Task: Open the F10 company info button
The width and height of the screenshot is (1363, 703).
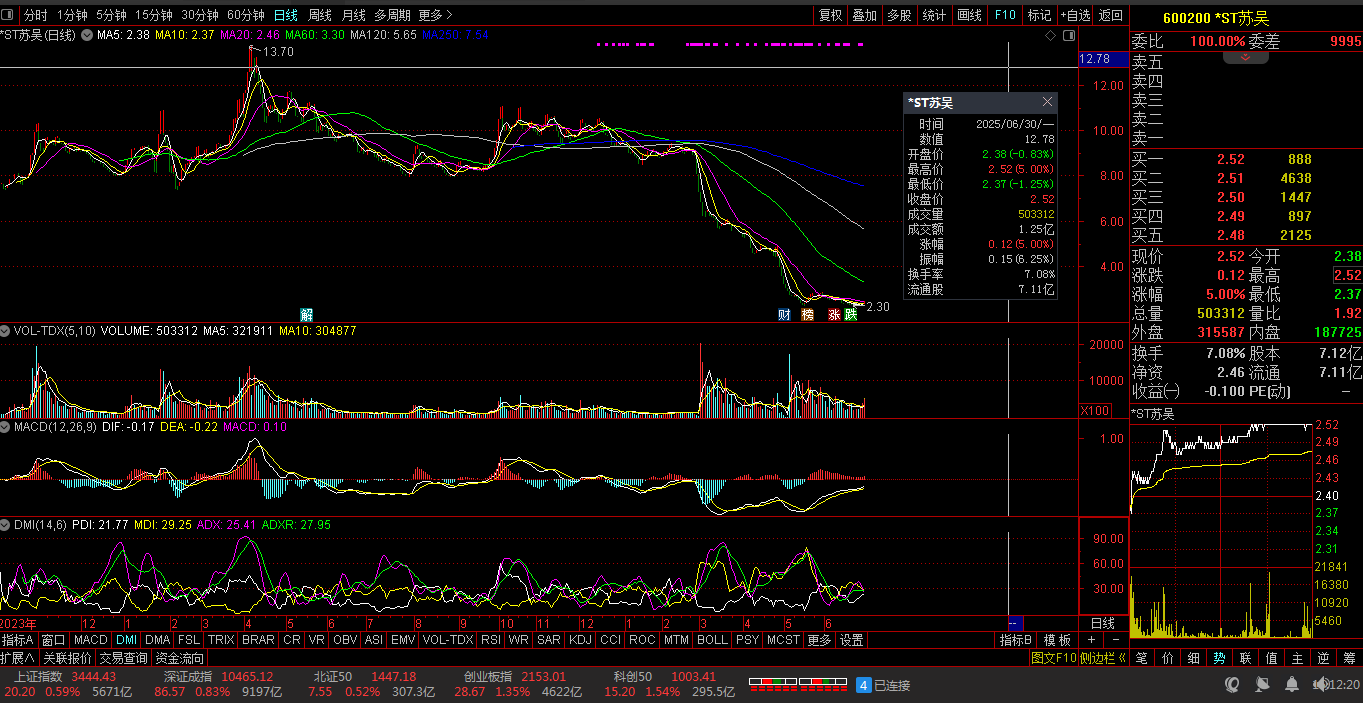Action: (x=1005, y=15)
